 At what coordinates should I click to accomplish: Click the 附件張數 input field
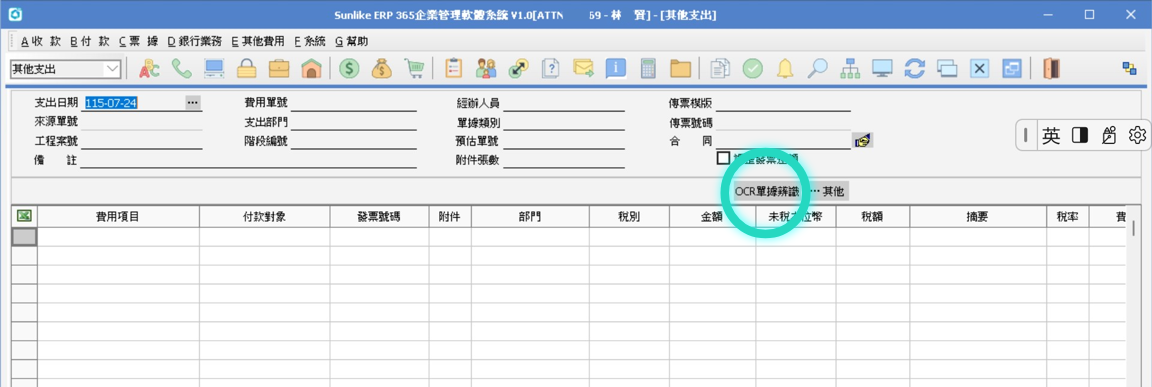(564, 160)
